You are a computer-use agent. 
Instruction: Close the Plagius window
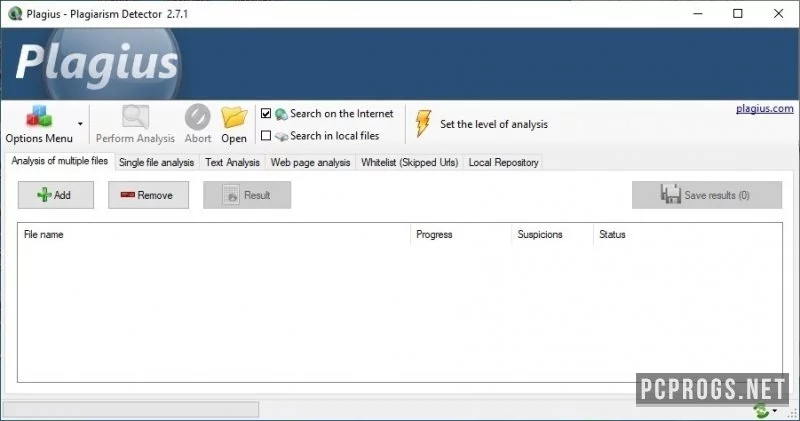tap(778, 14)
